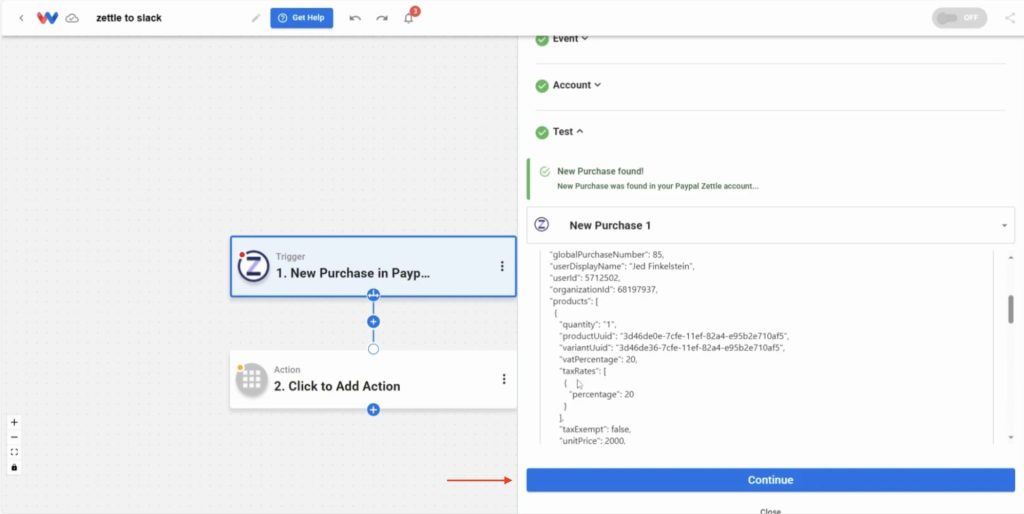The width and height of the screenshot is (1024, 514).
Task: Toggle the canvas lock icon
Action: click(14, 468)
